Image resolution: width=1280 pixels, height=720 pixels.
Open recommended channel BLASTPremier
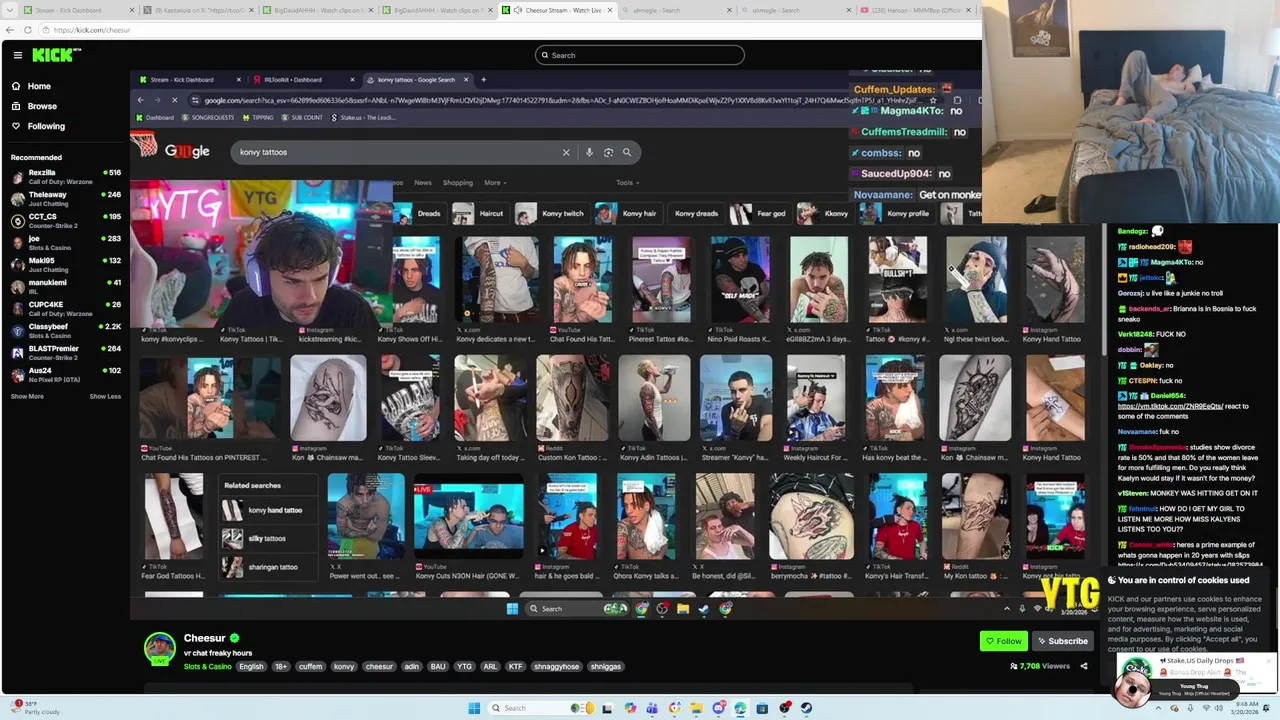pyautogui.click(x=65, y=353)
